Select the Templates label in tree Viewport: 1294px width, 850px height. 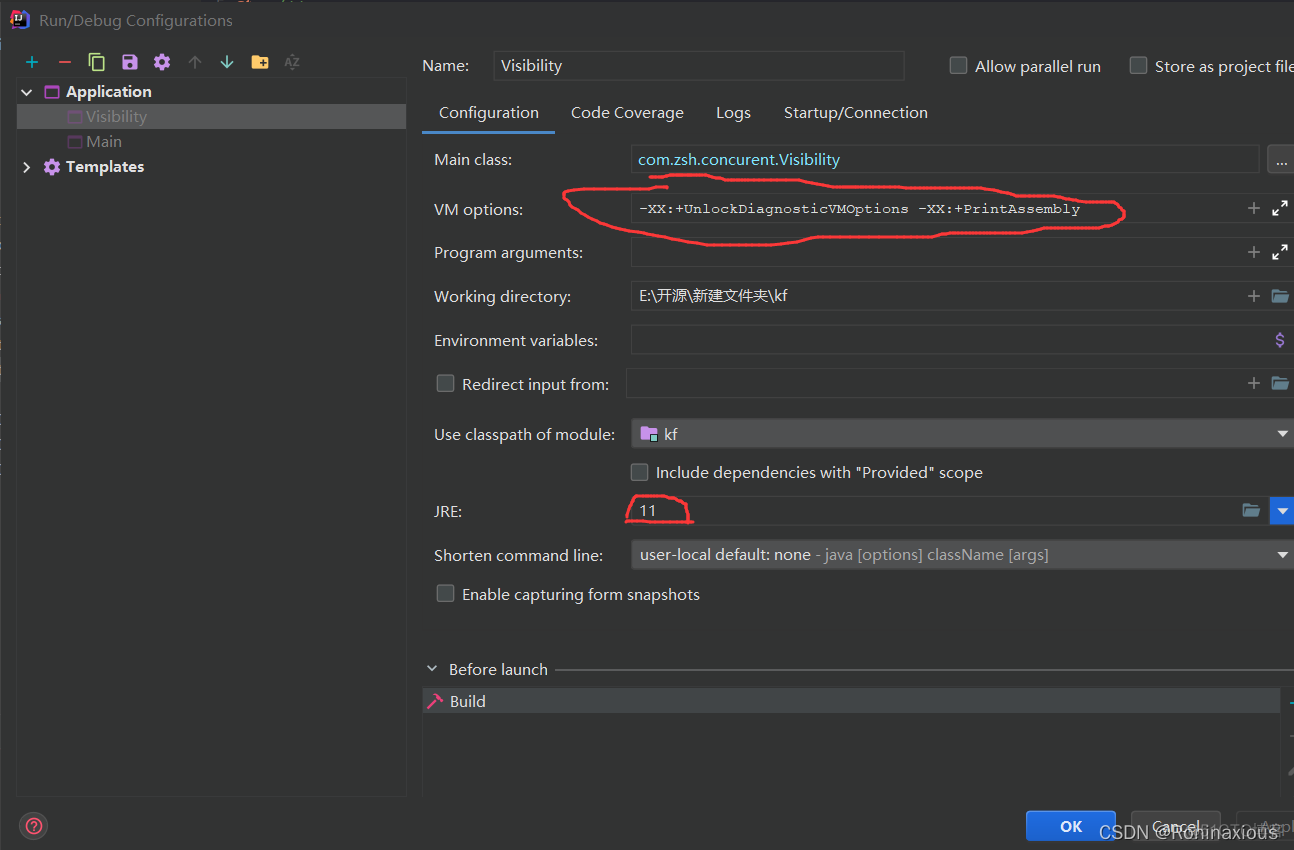coord(105,167)
